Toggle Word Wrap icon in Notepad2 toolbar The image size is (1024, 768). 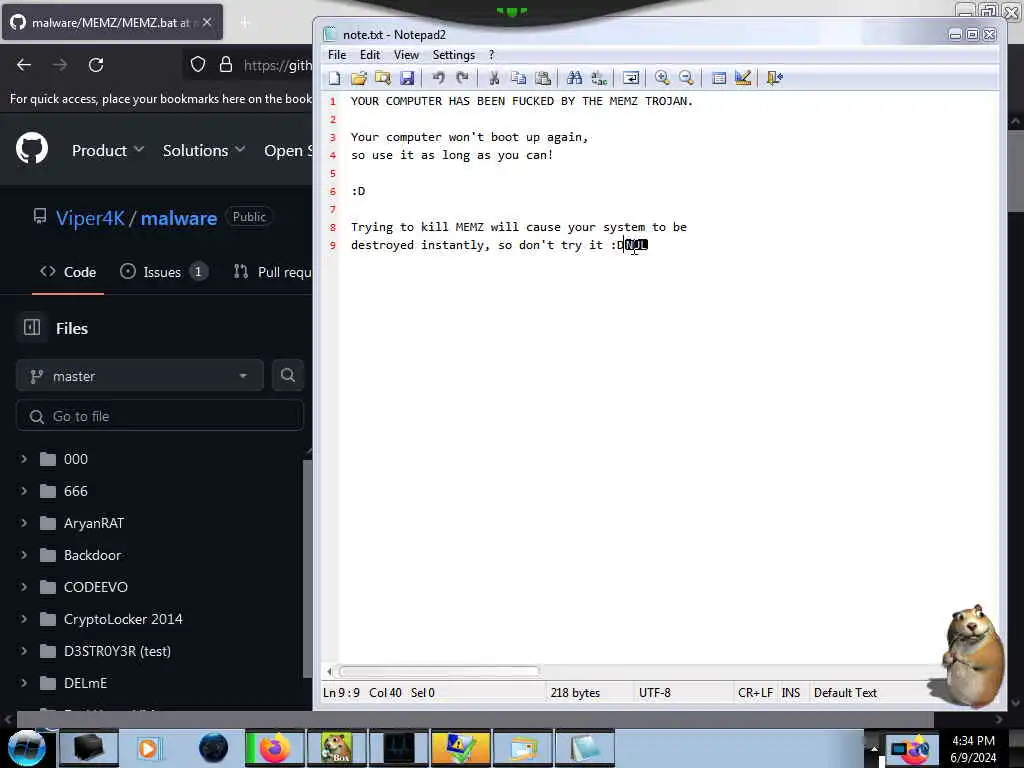pos(631,78)
